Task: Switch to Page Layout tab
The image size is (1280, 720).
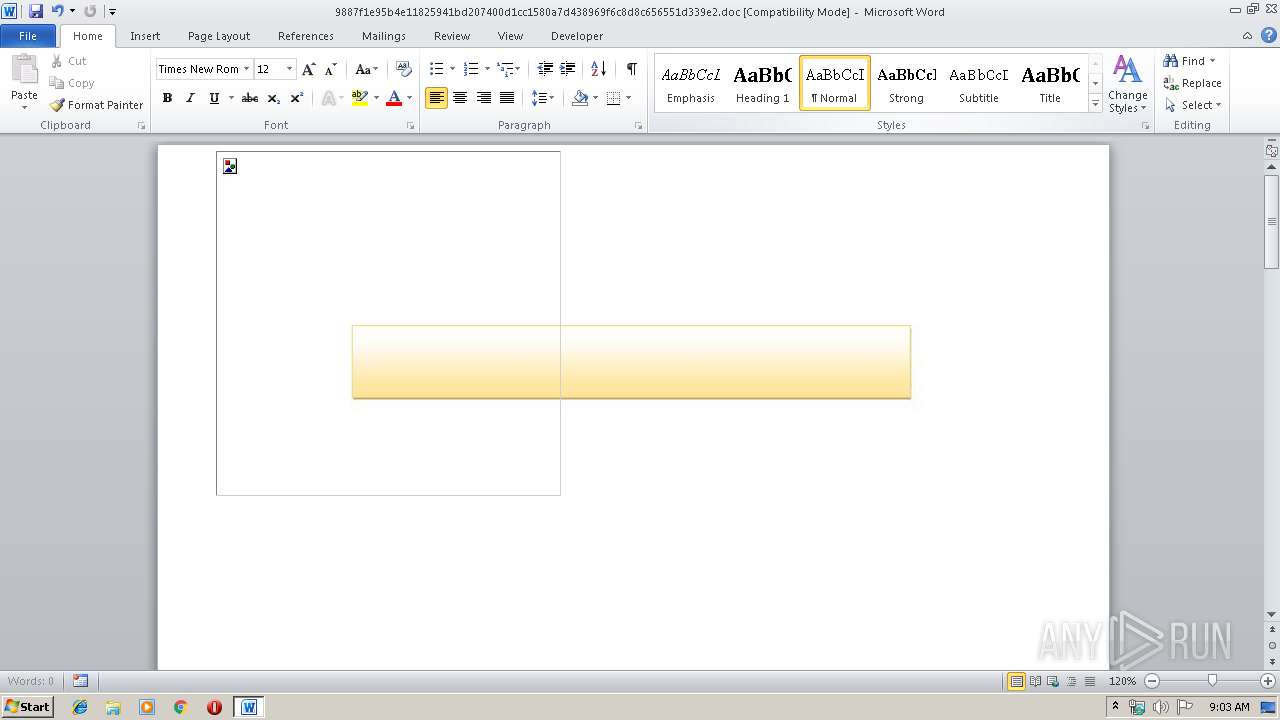Action: click(x=219, y=36)
